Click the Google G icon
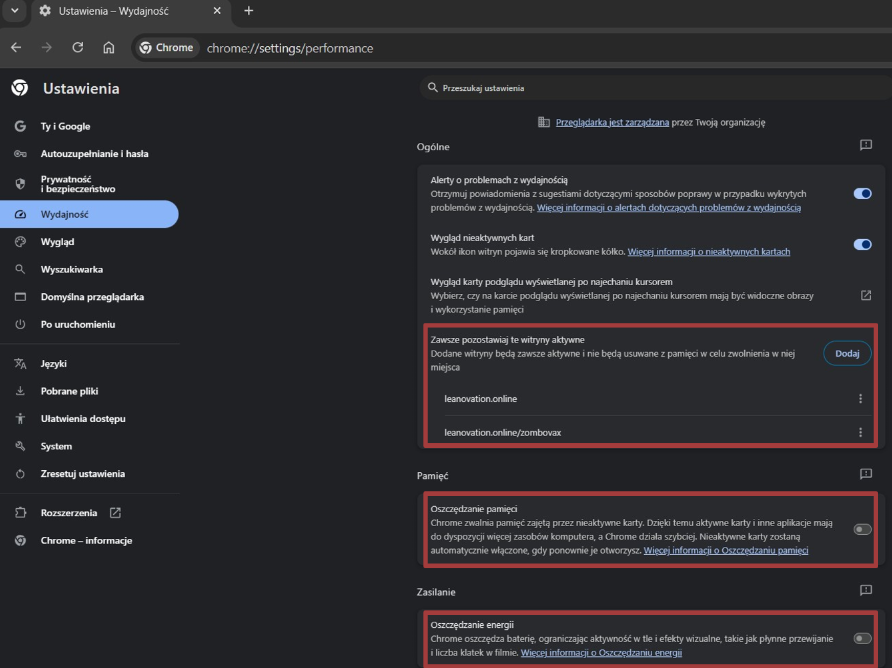The height and width of the screenshot is (668, 892). pos(20,126)
